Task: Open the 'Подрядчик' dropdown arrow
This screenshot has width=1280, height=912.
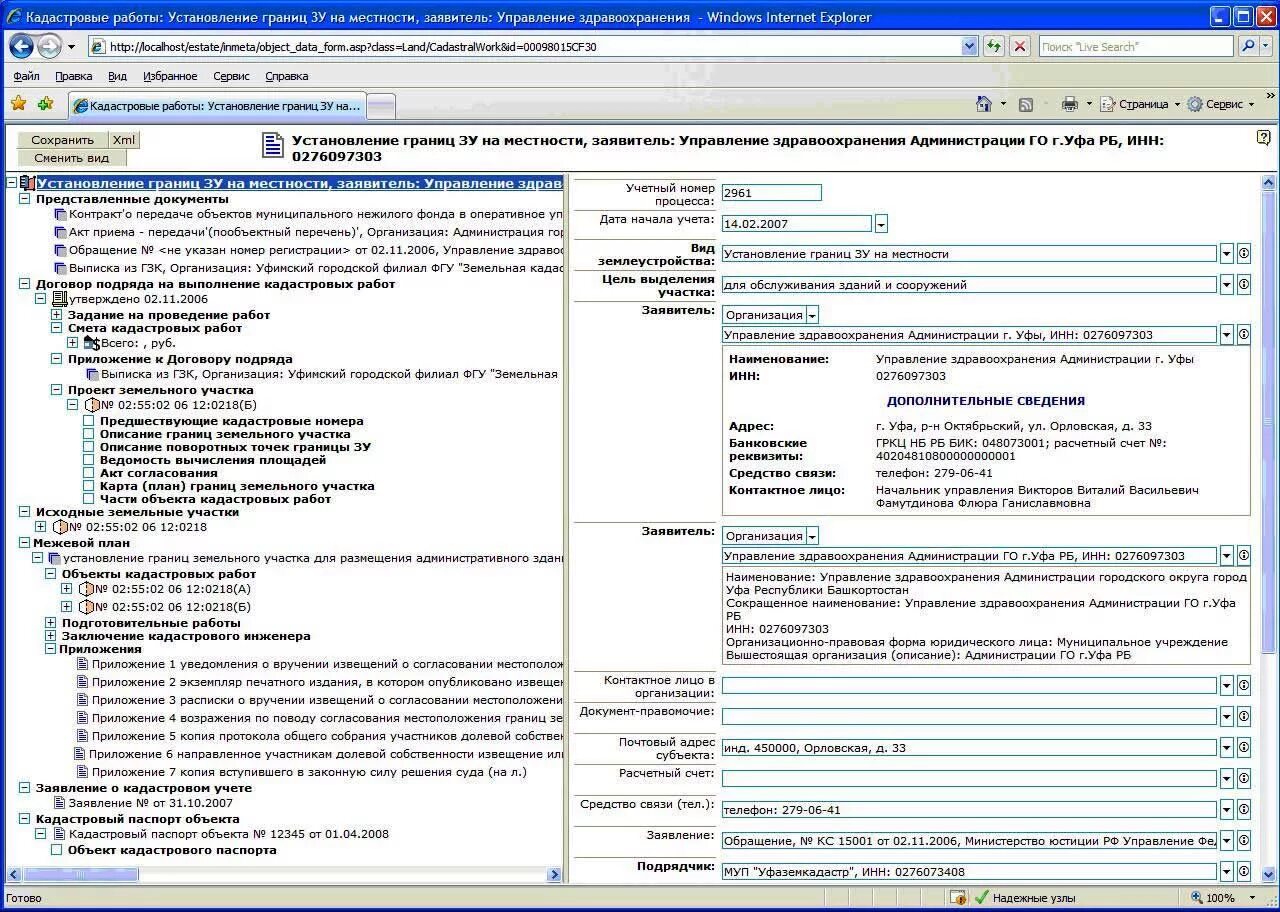Action: click(1227, 871)
